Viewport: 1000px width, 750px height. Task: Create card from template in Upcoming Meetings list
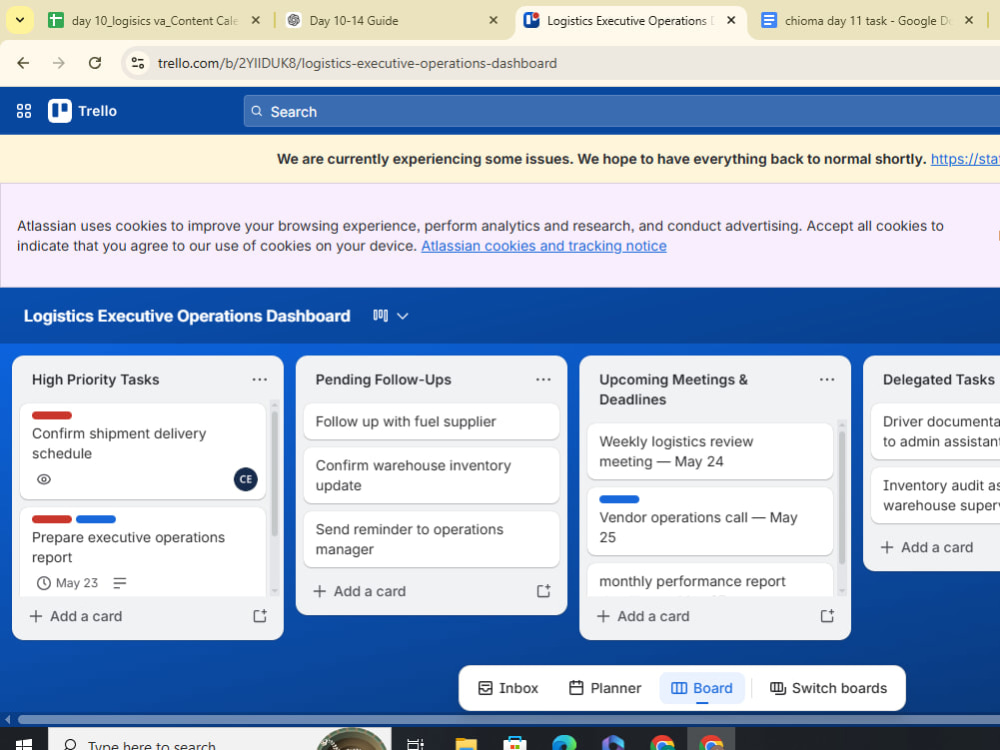tap(827, 616)
